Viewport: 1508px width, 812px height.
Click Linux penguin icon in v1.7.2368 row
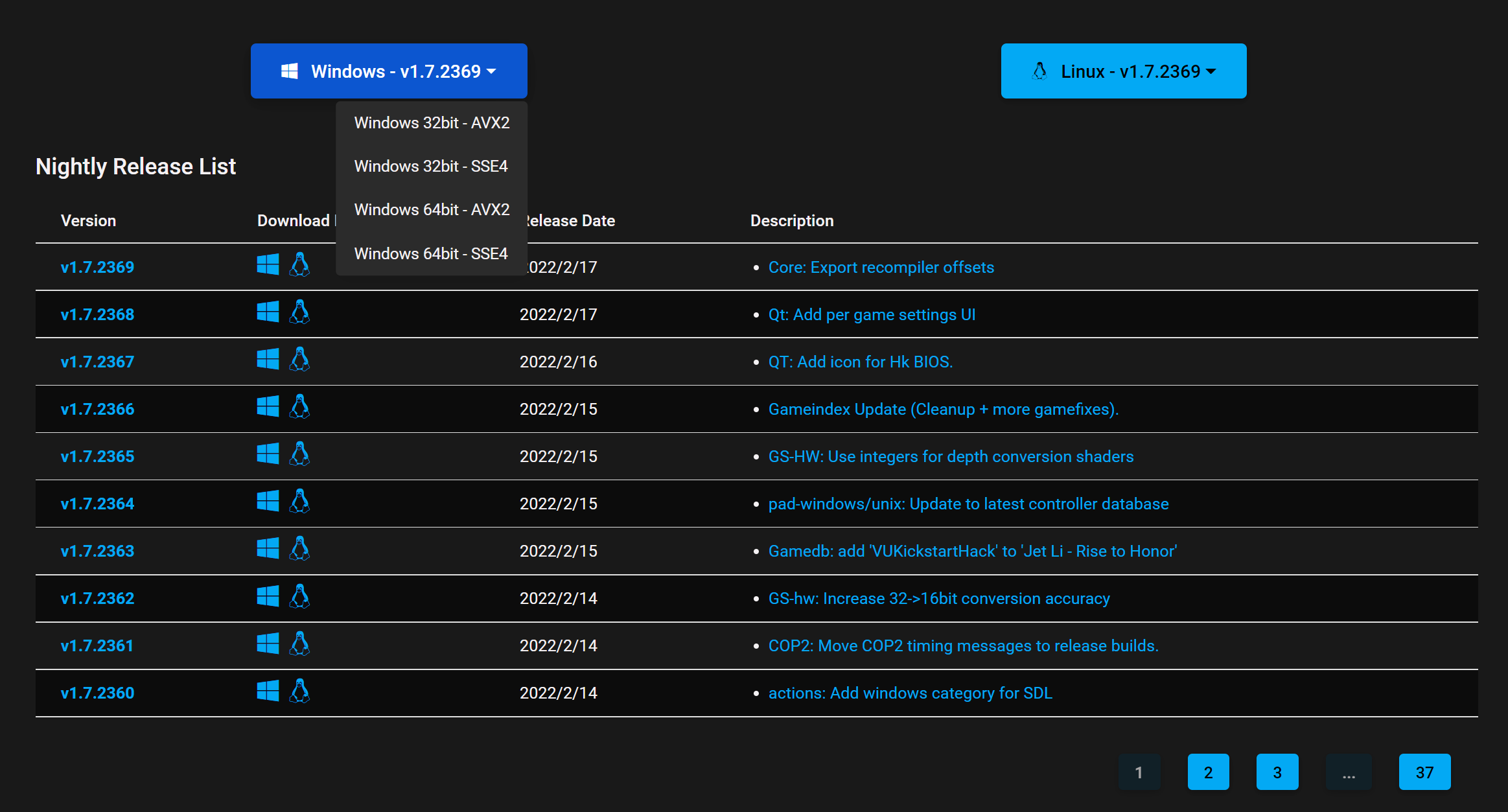coord(299,312)
